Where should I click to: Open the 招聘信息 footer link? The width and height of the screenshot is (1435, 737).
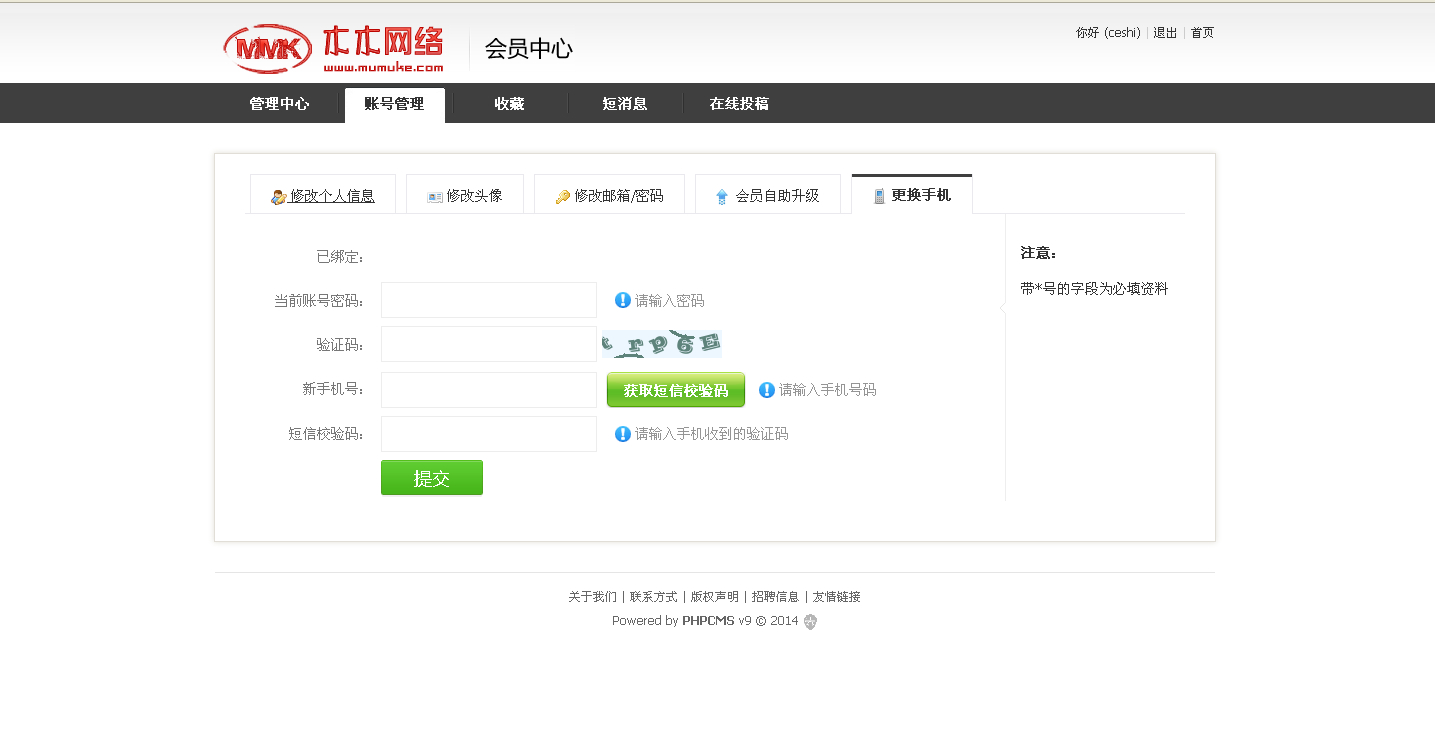tap(775, 597)
